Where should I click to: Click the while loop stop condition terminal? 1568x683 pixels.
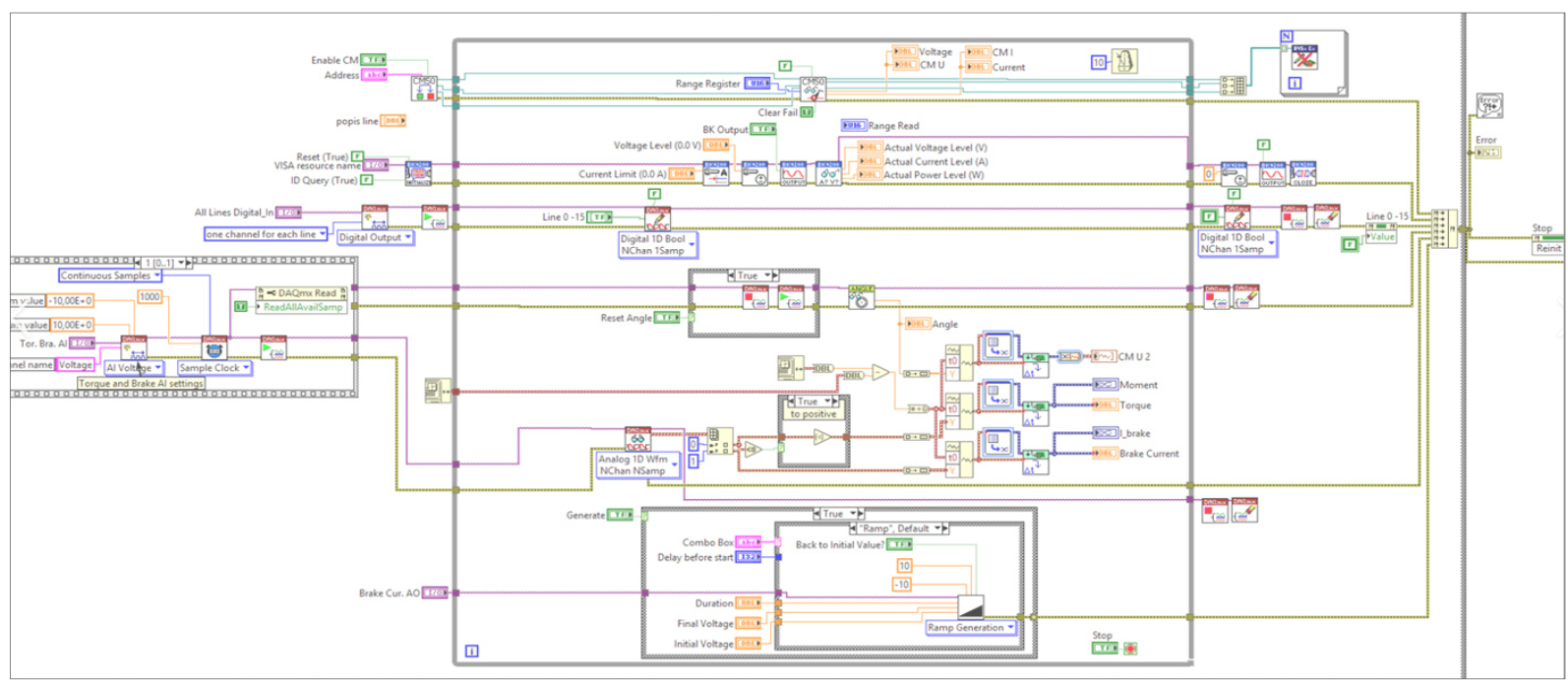1129,649
